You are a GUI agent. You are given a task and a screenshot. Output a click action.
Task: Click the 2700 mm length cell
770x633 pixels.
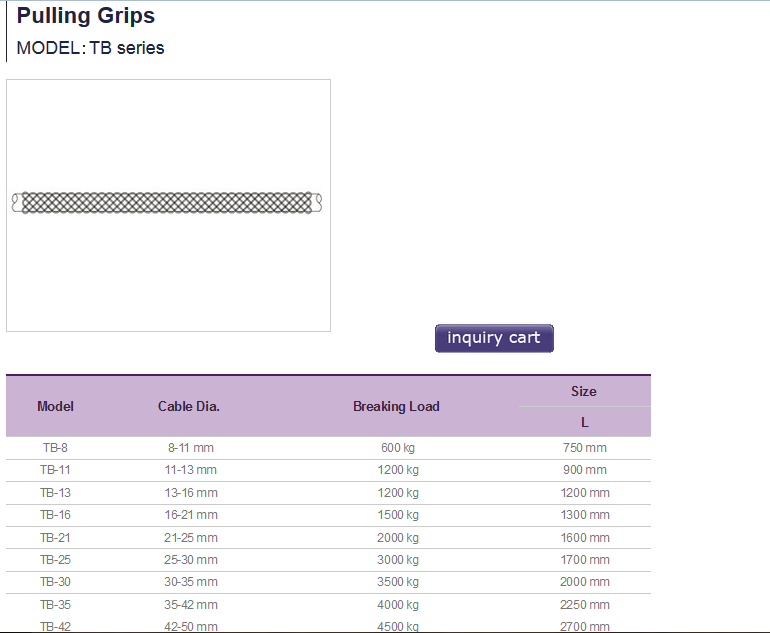click(585, 627)
